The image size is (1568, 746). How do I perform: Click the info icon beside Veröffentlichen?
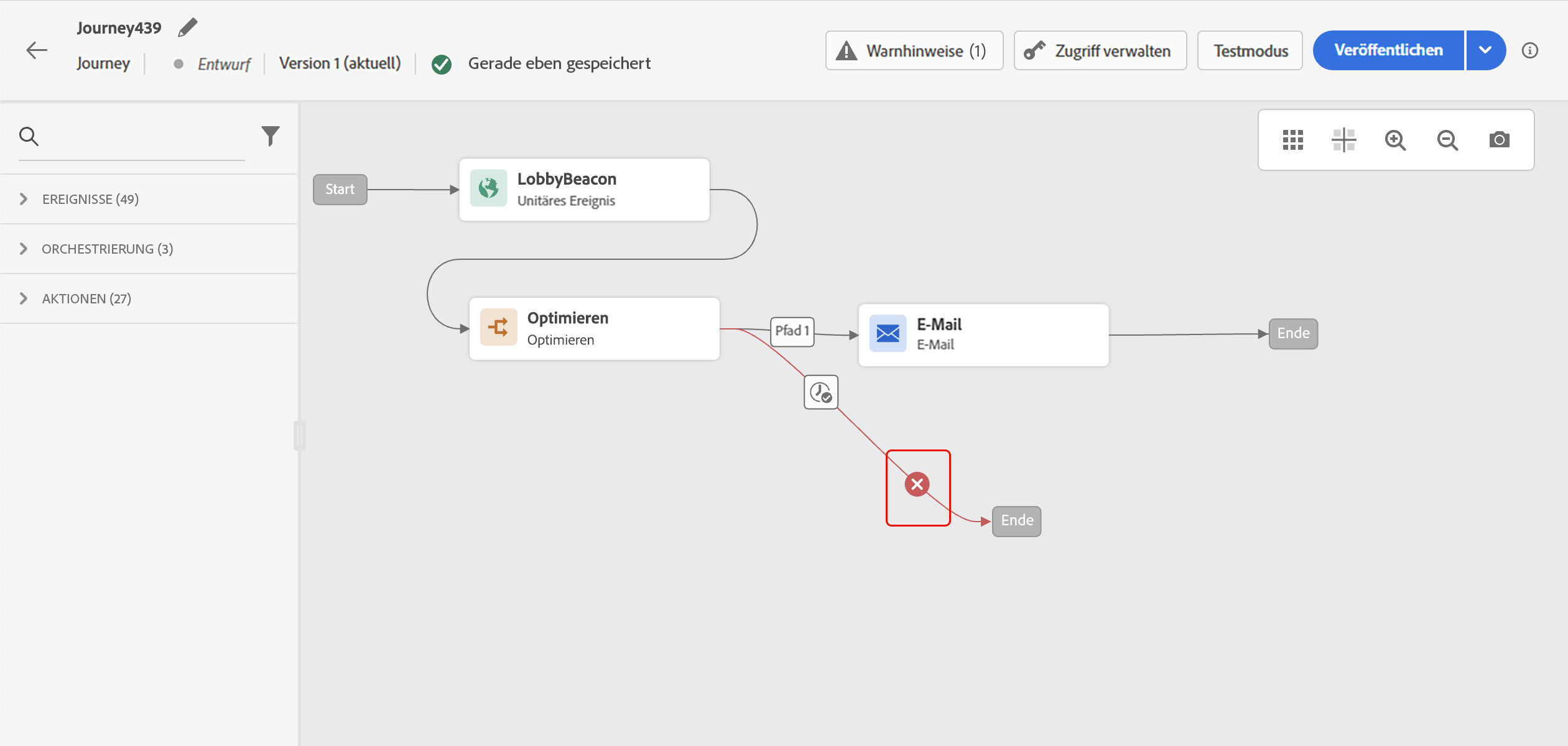pos(1530,50)
